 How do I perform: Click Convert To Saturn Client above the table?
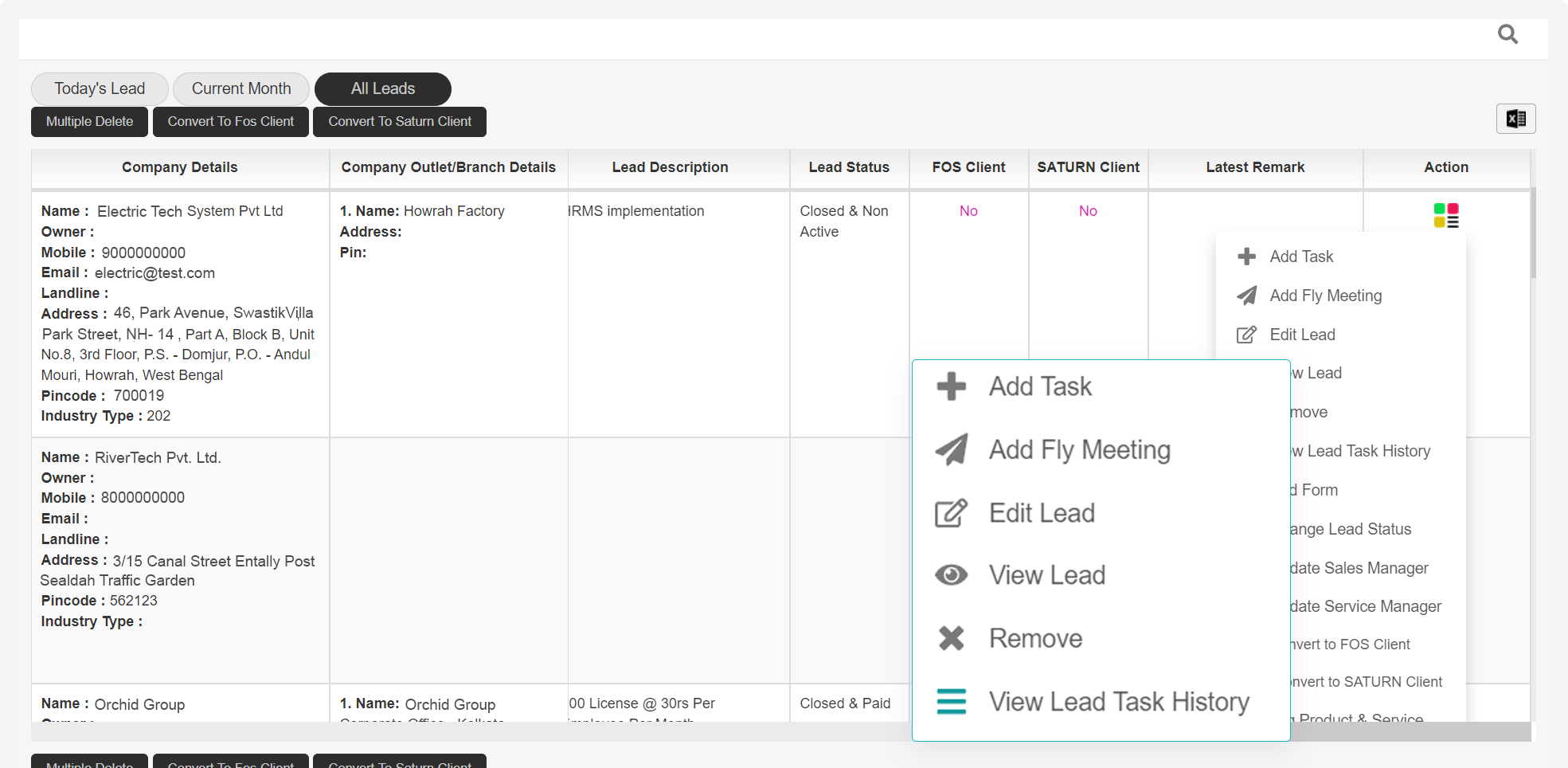point(400,122)
